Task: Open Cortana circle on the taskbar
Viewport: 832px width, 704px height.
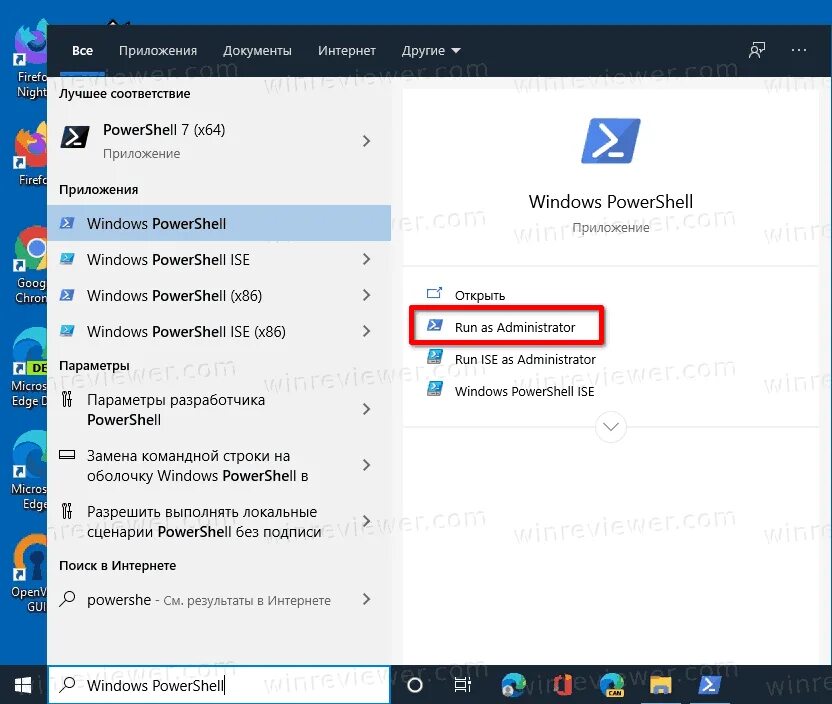Action: coord(415,685)
